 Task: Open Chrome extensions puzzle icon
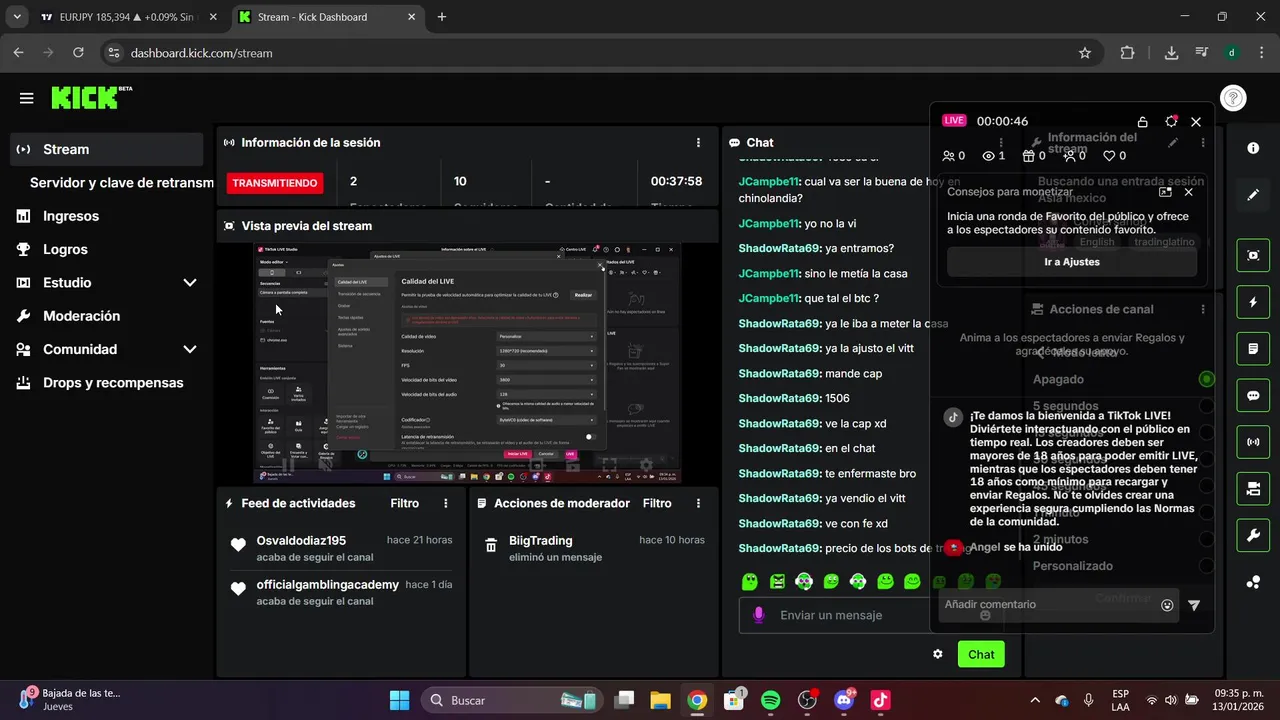tap(1128, 53)
